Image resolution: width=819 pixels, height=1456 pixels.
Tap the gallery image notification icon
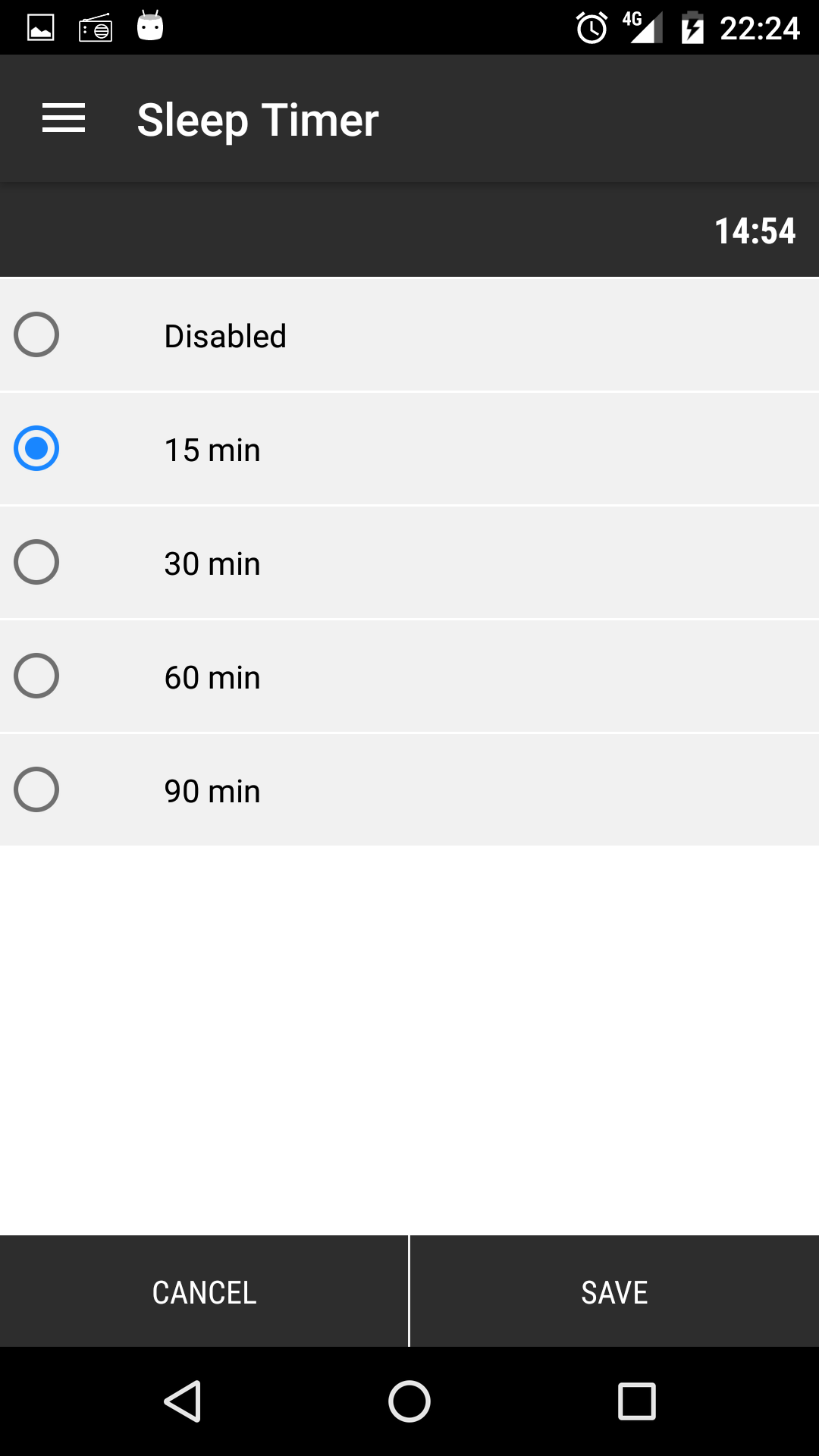pyautogui.click(x=41, y=28)
